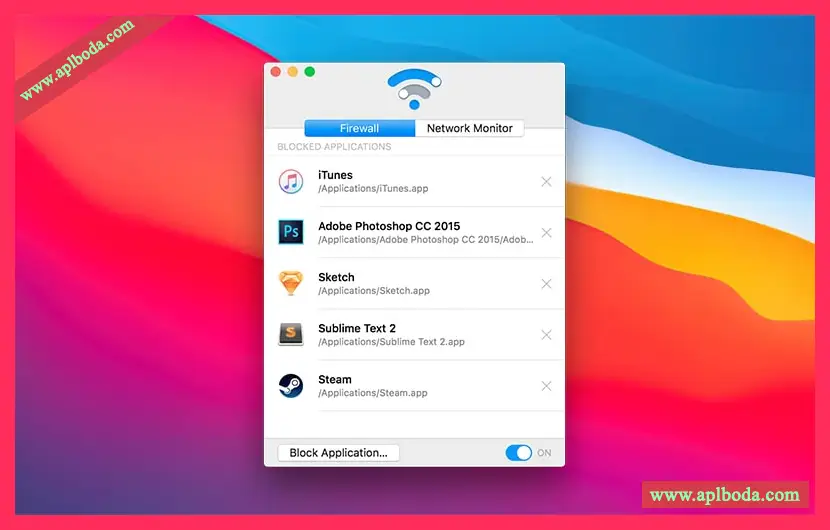Click the yellow minimize window button
830x530 pixels.
pos(293,72)
